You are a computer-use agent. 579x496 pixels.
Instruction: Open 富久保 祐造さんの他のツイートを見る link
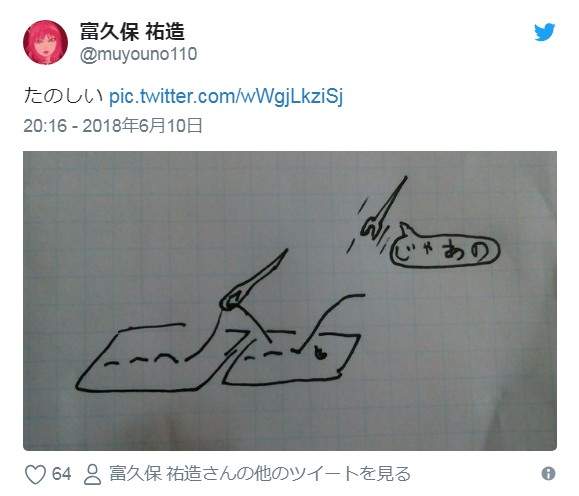coord(260,474)
